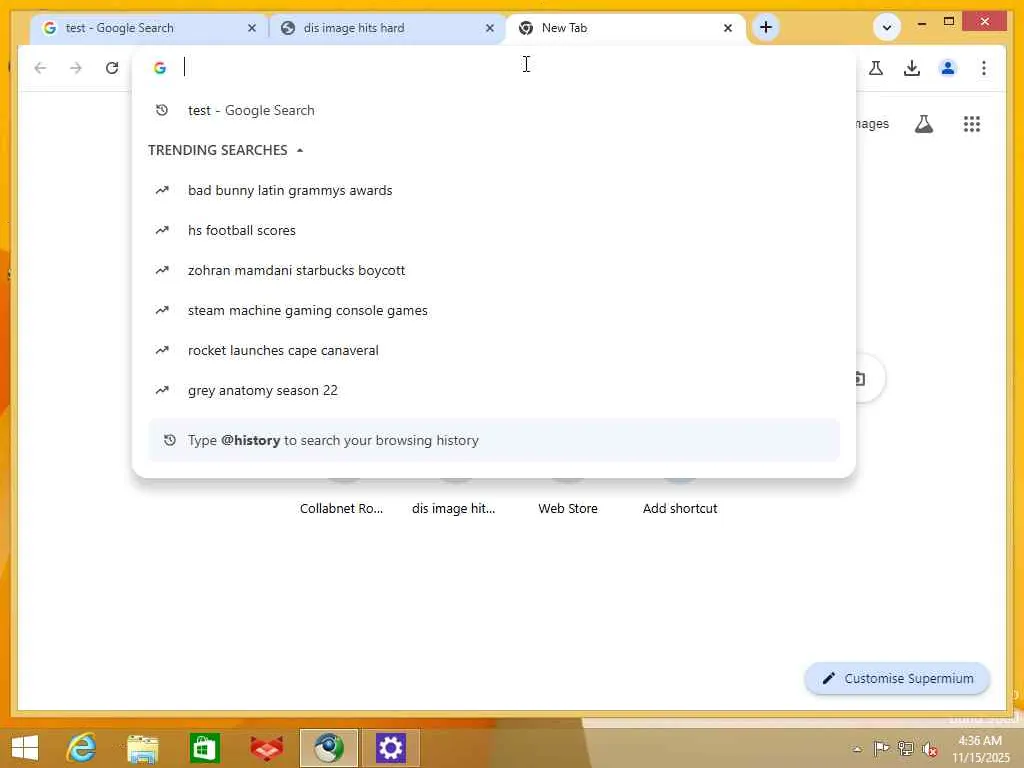Click the Supermium browser taskbar icon

pyautogui.click(x=329, y=748)
